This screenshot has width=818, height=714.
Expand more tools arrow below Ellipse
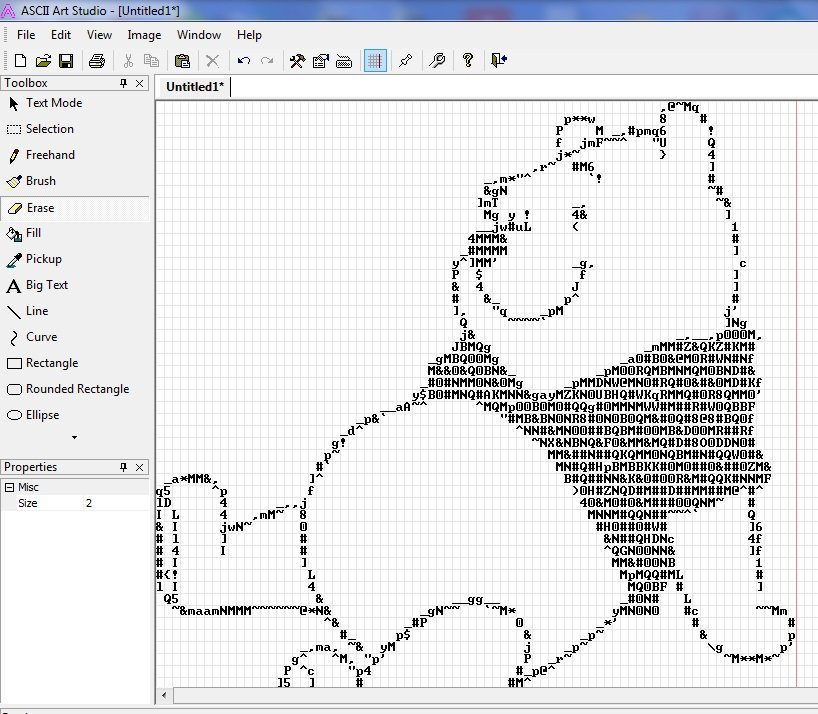(74, 437)
